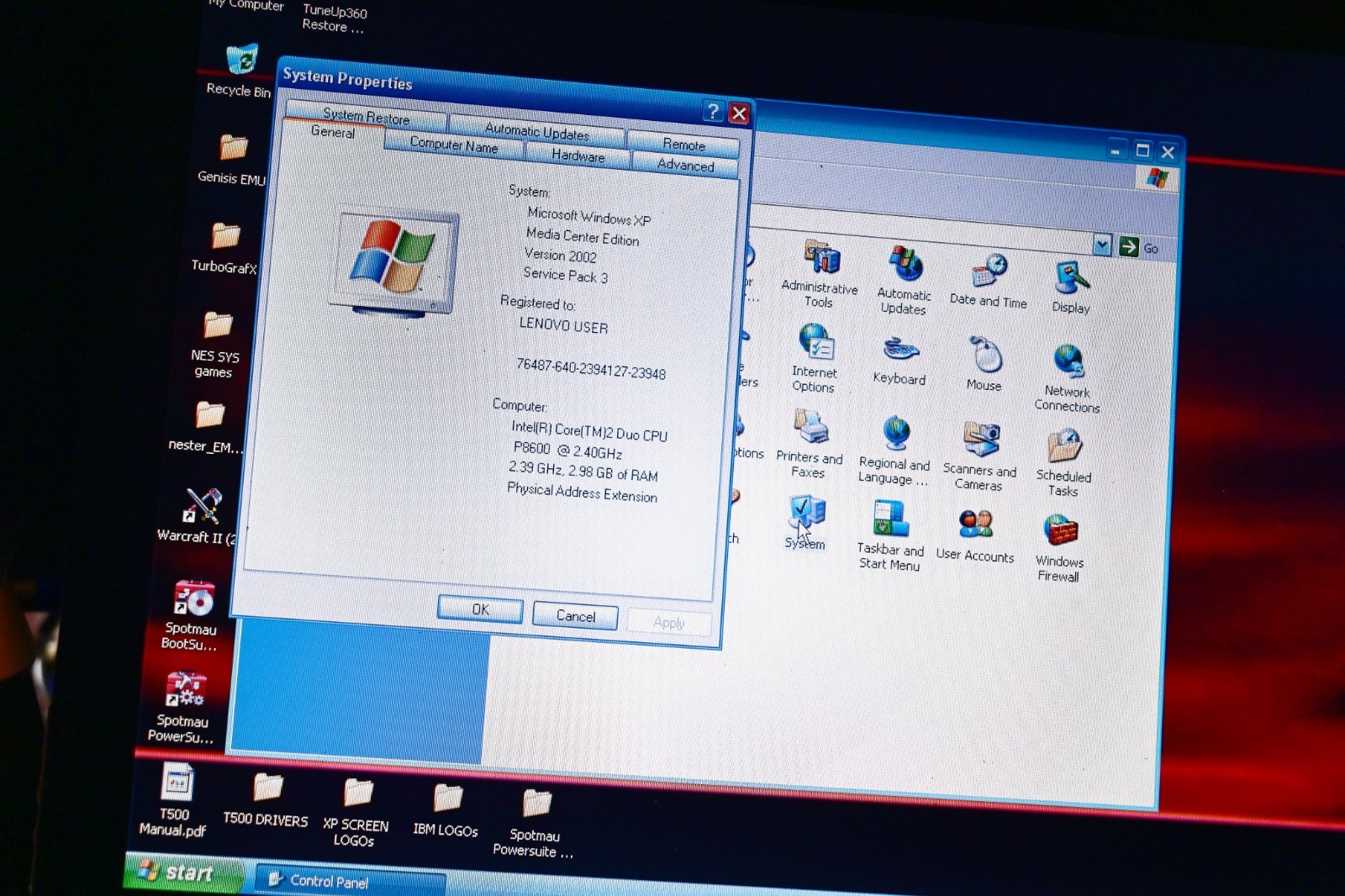Open User Accounts icon
The height and width of the screenshot is (896, 1345).
[975, 535]
